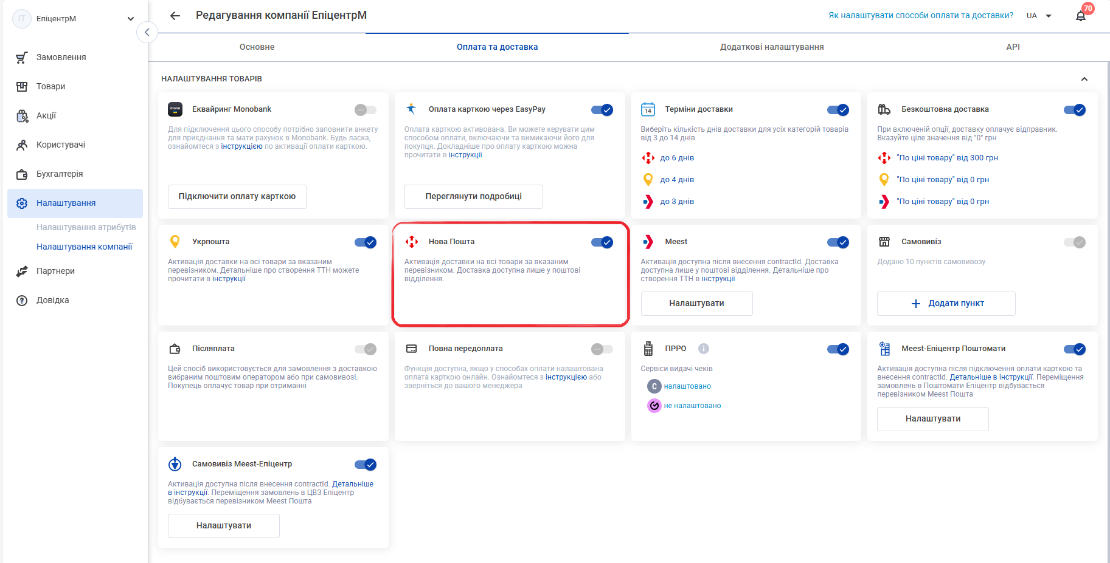Toggle the Самовивіз Meest-Епіцентр switch
Image resolution: width=1110 pixels, height=563 pixels.
[x=365, y=465]
